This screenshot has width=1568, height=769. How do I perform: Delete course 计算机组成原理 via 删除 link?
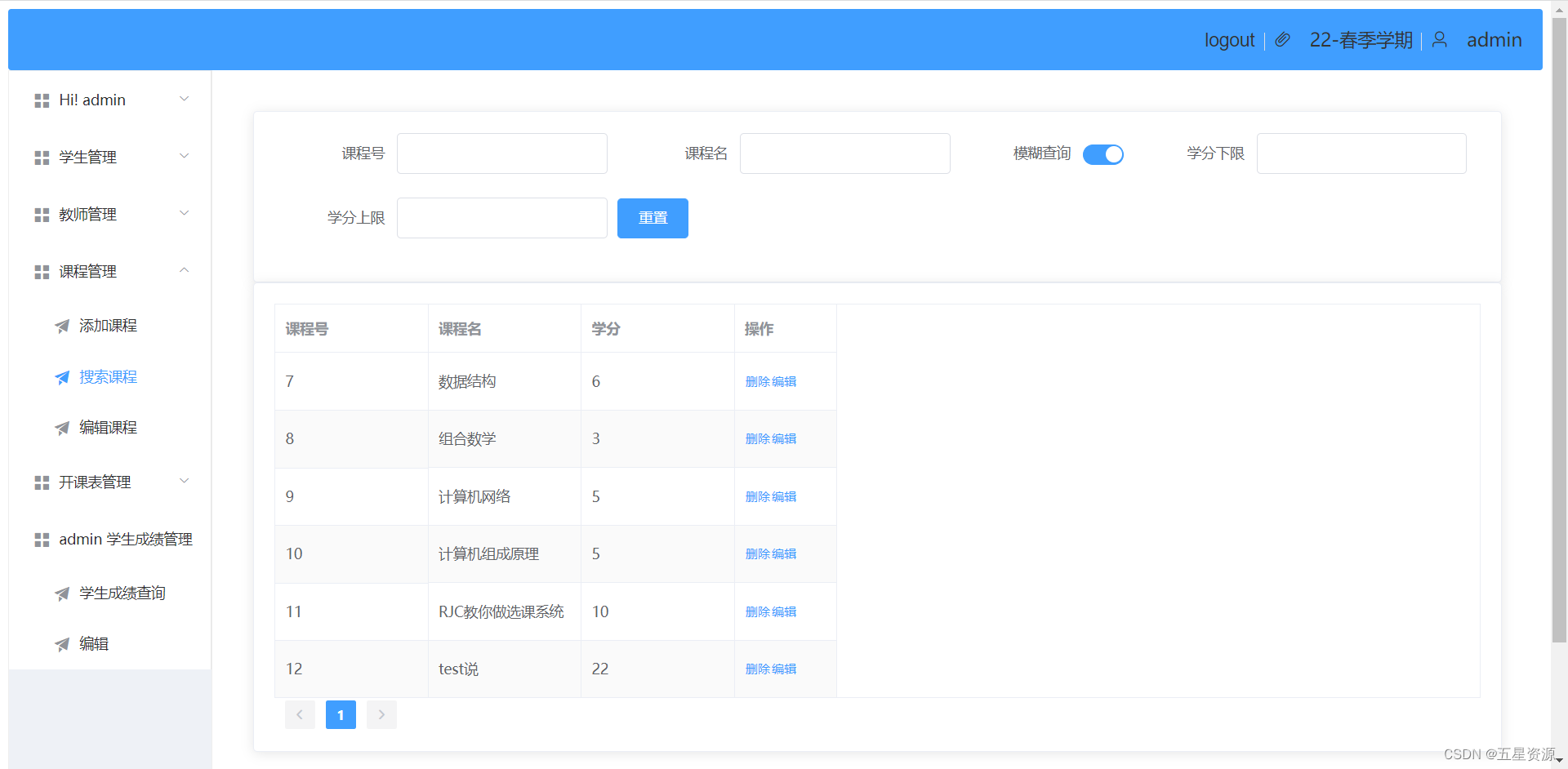click(x=758, y=553)
